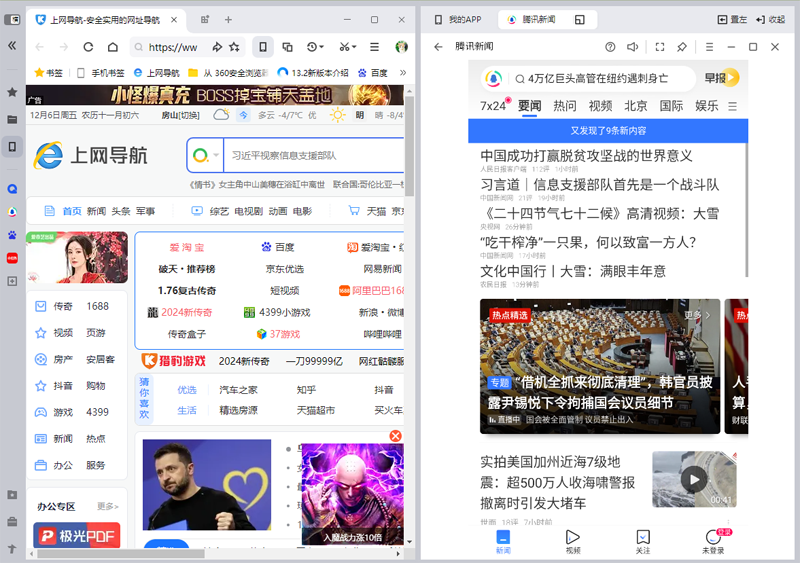Open 百度 bookmark on bookmarks bar

372,73
